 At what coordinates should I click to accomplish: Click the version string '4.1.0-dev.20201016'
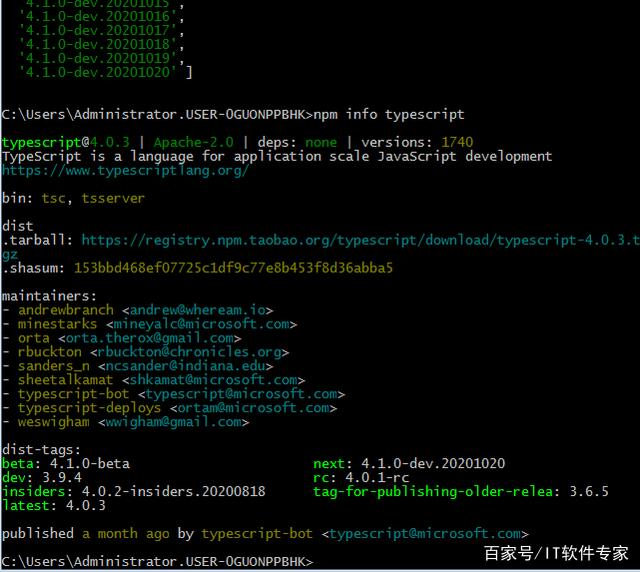98,16
